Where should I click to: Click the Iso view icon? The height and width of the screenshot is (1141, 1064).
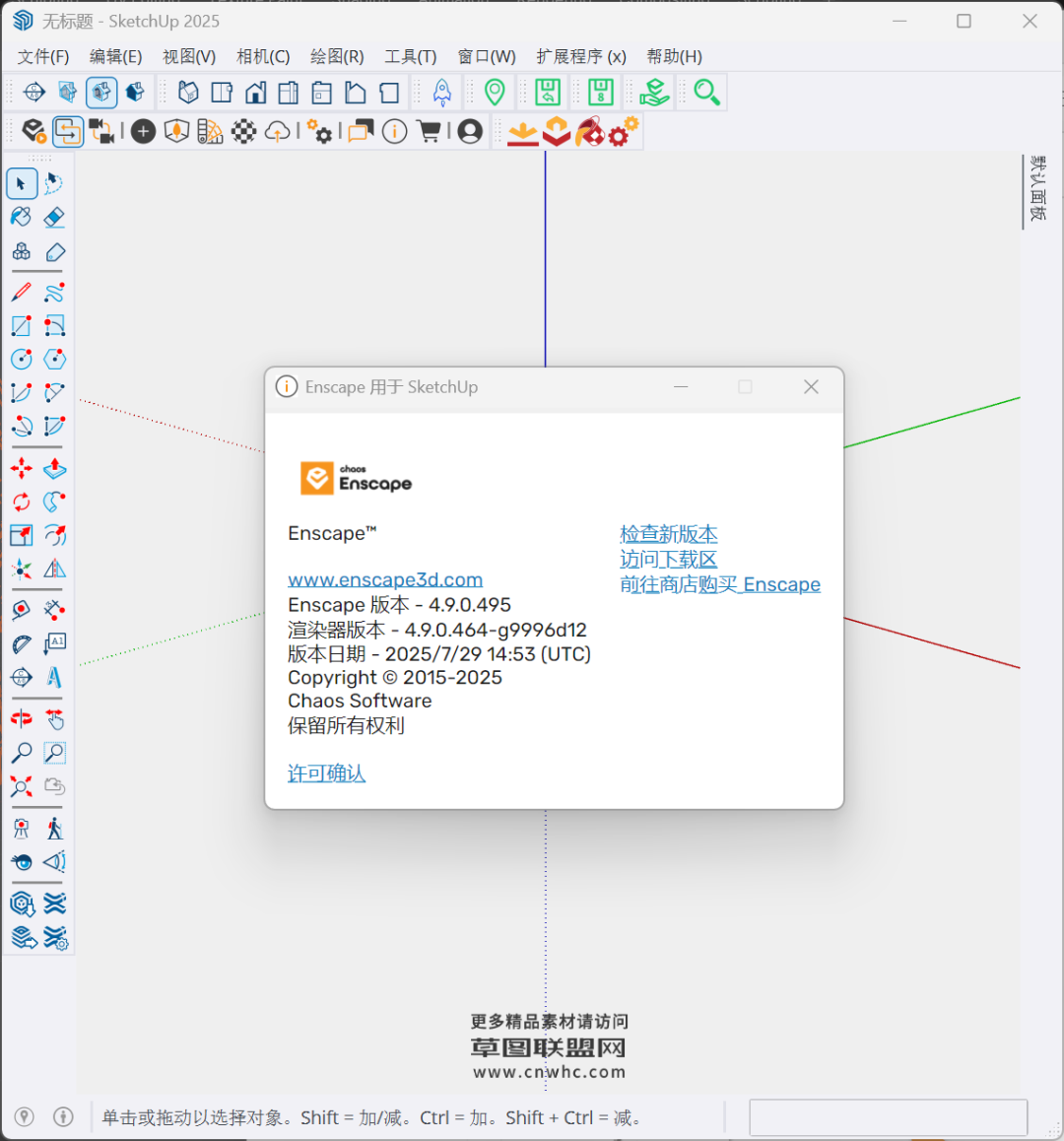click(x=188, y=93)
